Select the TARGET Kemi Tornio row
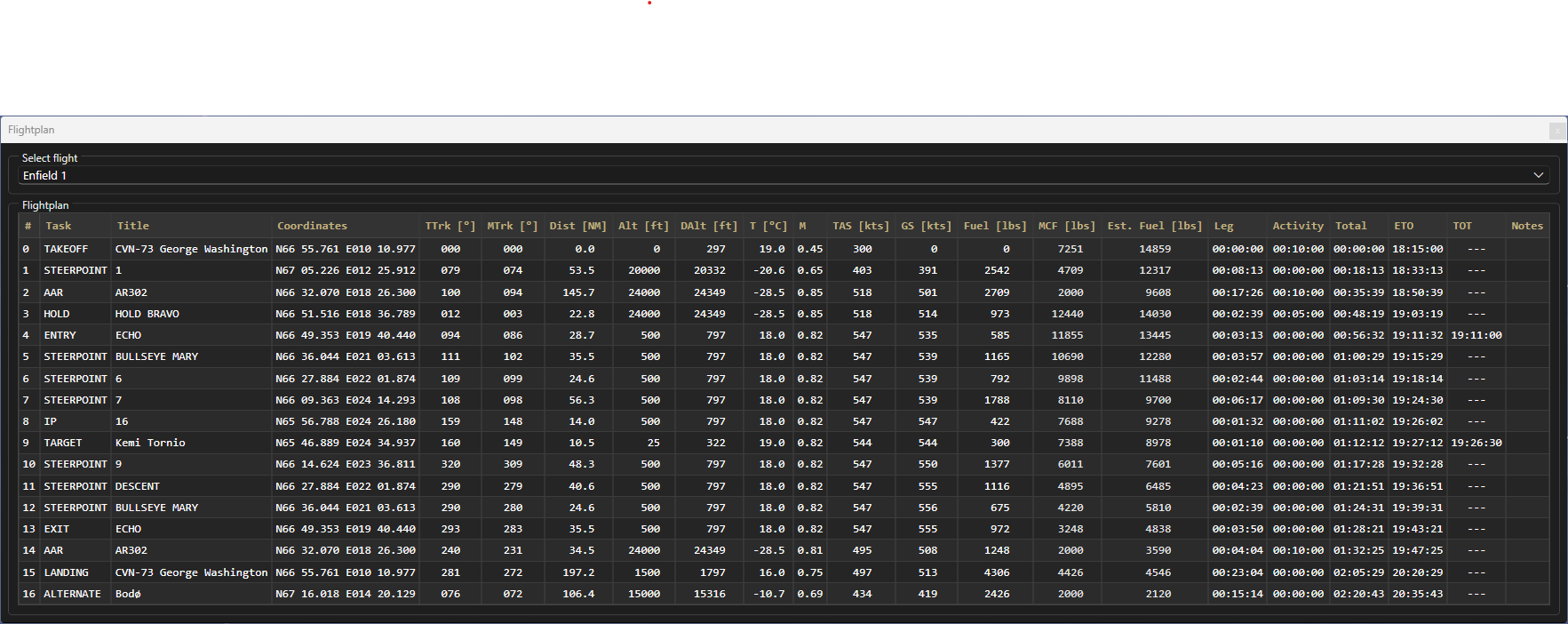The height and width of the screenshot is (624, 1568). [x=150, y=443]
